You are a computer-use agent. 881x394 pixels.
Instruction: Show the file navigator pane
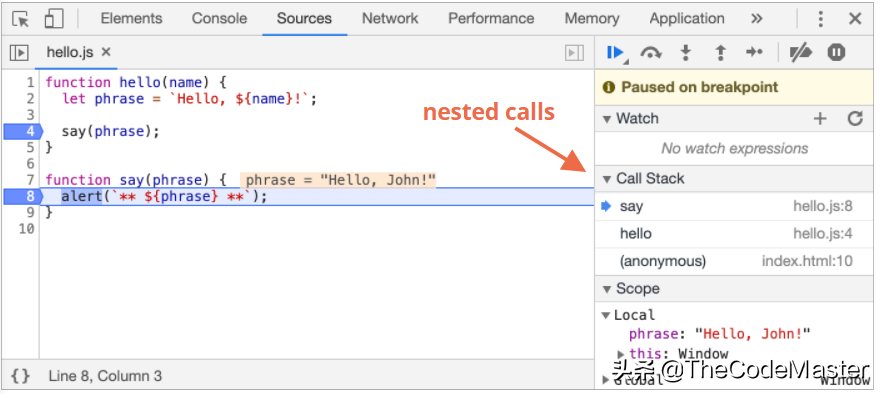[x=19, y=53]
